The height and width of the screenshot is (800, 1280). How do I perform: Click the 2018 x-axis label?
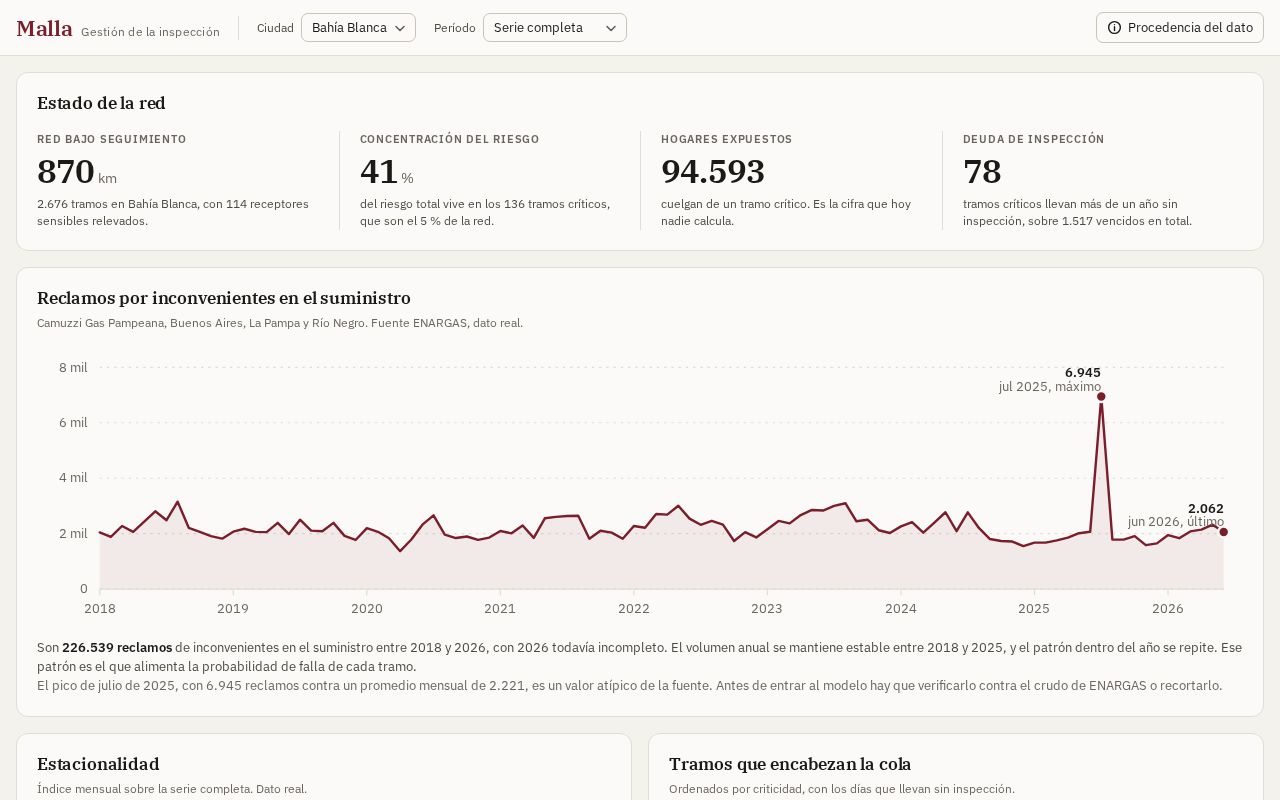click(x=100, y=608)
